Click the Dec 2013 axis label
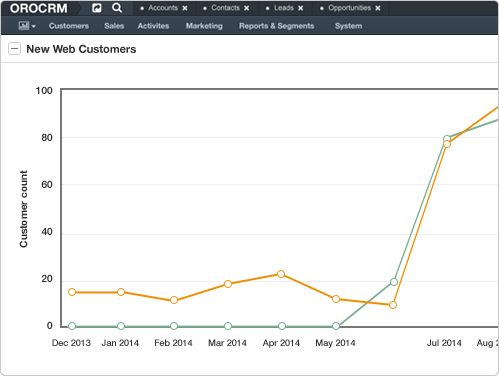The height and width of the screenshot is (376, 499). [71, 343]
